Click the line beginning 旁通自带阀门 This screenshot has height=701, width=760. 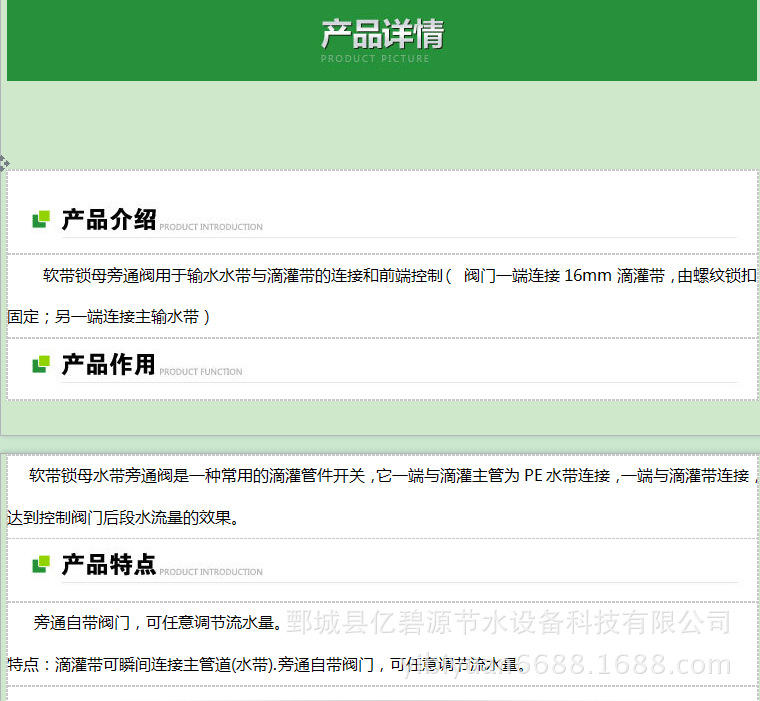(156, 623)
